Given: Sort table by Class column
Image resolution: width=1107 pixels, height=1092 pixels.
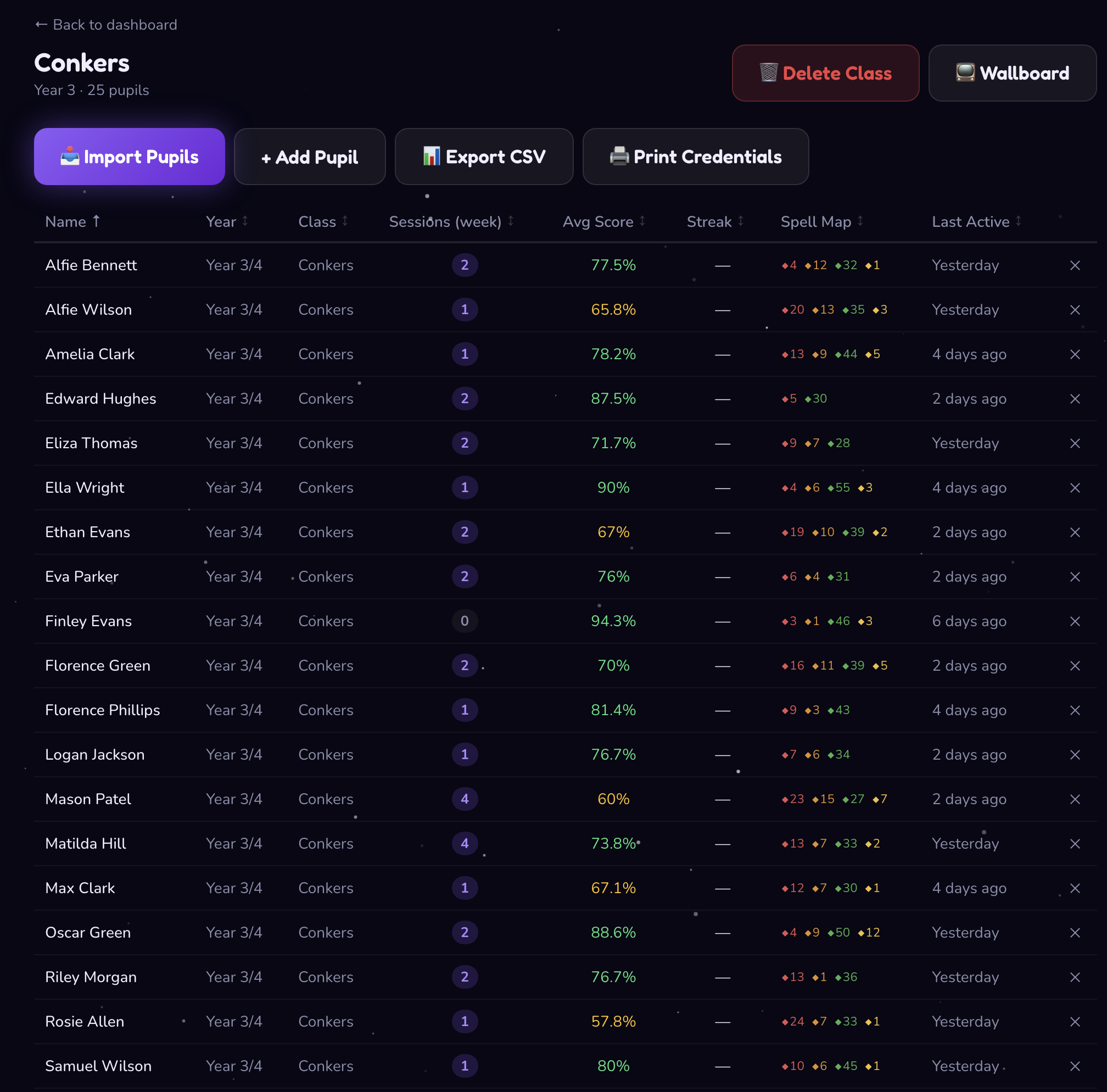Looking at the screenshot, I should pyautogui.click(x=323, y=221).
